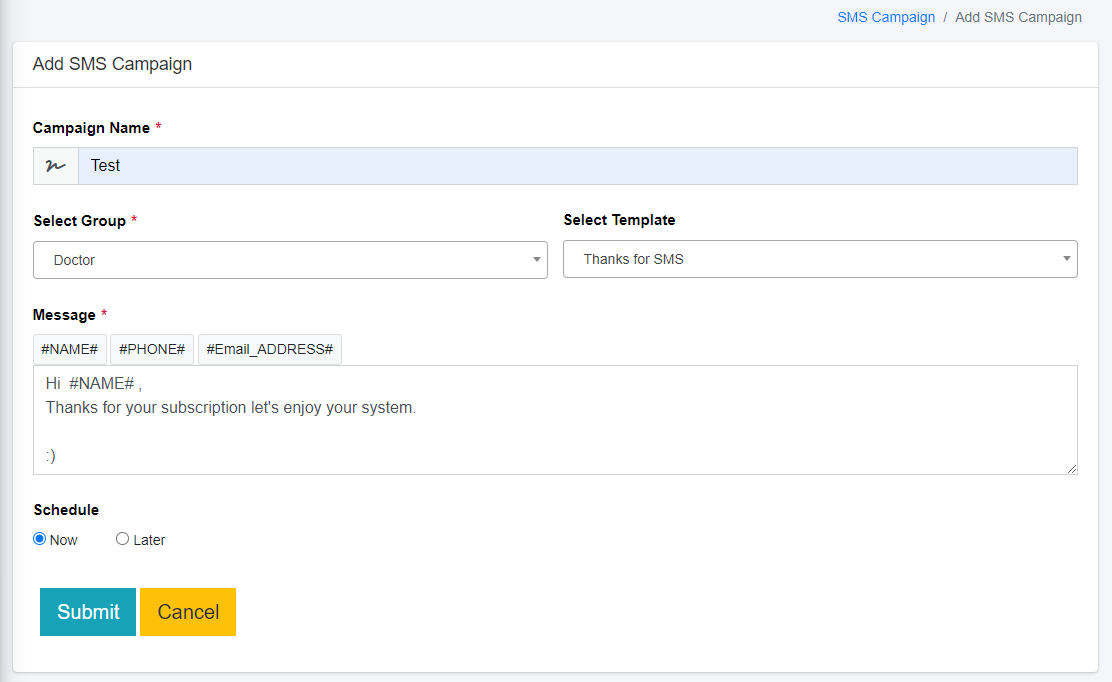This screenshot has height=682, width=1112.
Task: Select the Now schedule radio button
Action: 40,539
